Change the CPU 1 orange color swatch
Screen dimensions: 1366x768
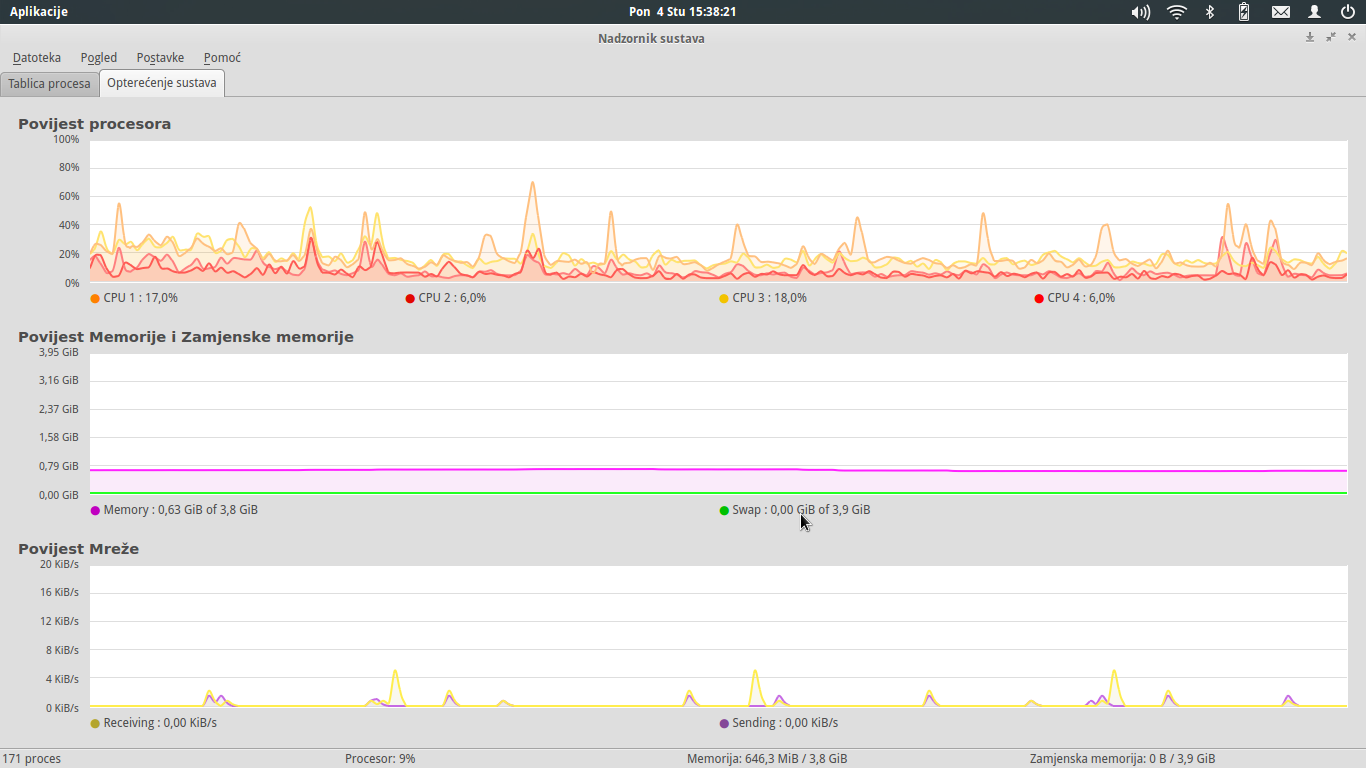[95, 298]
